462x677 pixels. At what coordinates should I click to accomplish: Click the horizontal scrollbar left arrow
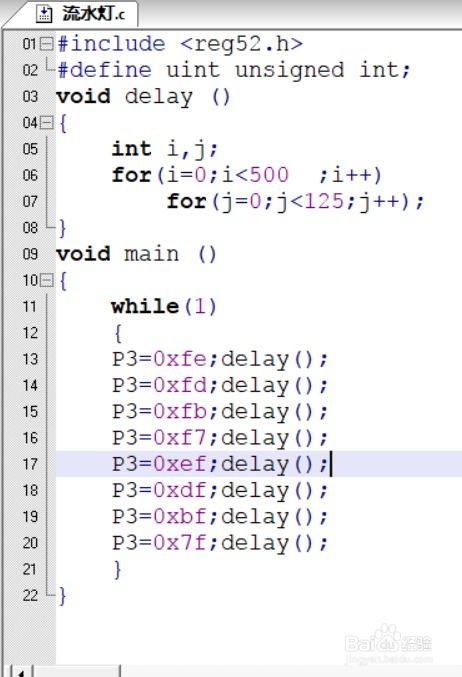(x=21, y=671)
